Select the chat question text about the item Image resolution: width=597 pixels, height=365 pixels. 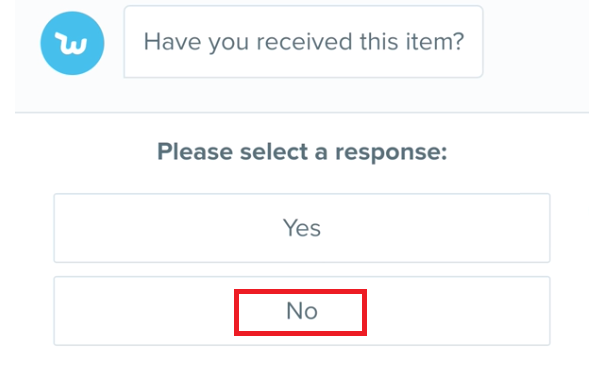click(x=304, y=41)
